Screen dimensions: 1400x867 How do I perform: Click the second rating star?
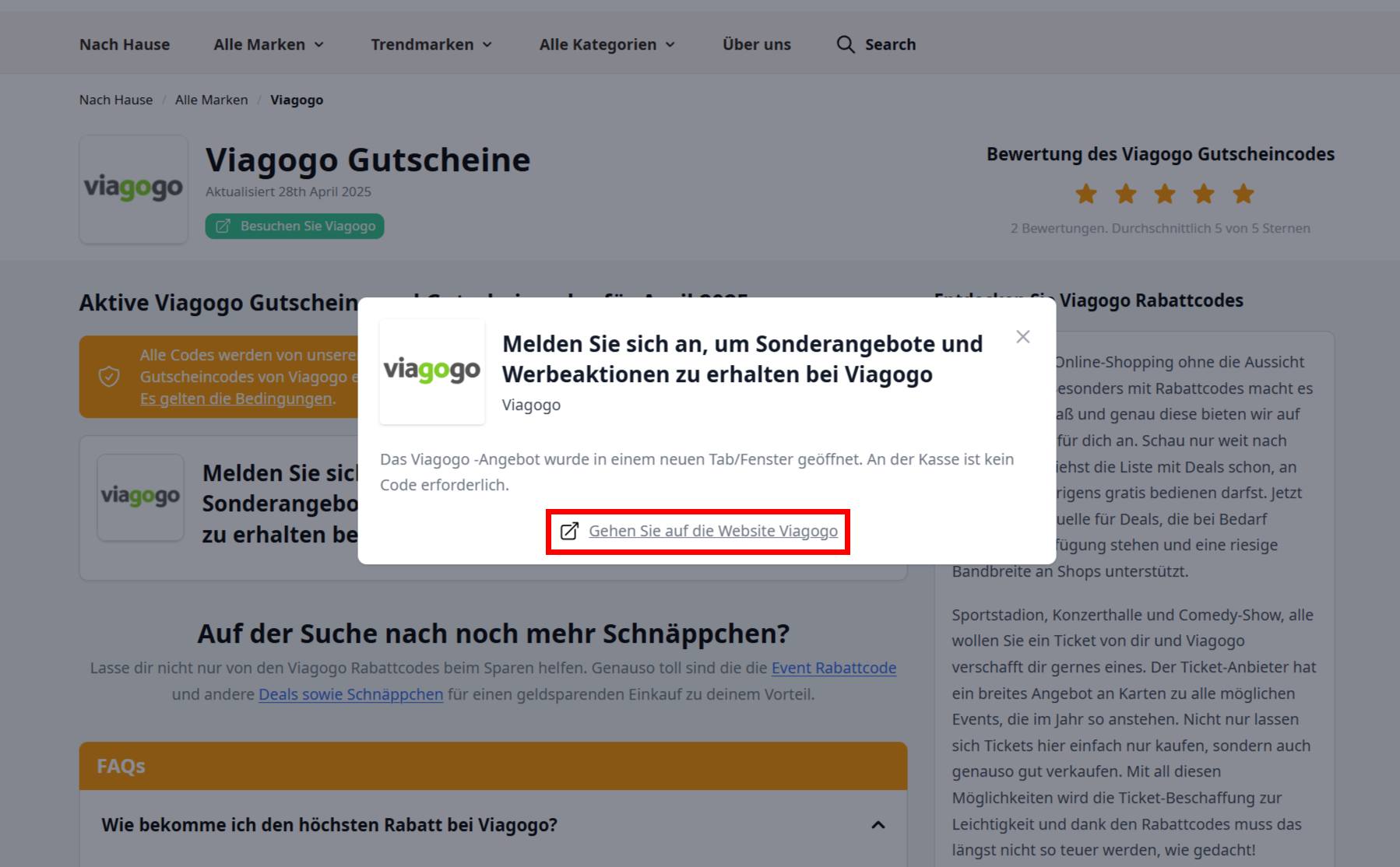coord(1126,194)
